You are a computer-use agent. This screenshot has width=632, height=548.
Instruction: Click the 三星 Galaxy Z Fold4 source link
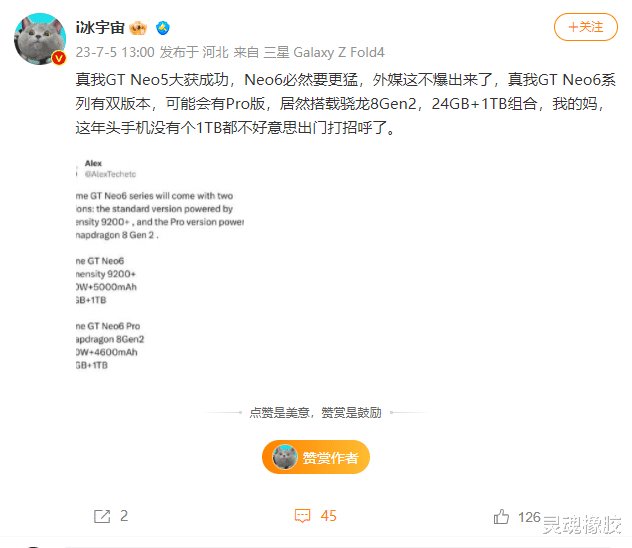pos(324,52)
